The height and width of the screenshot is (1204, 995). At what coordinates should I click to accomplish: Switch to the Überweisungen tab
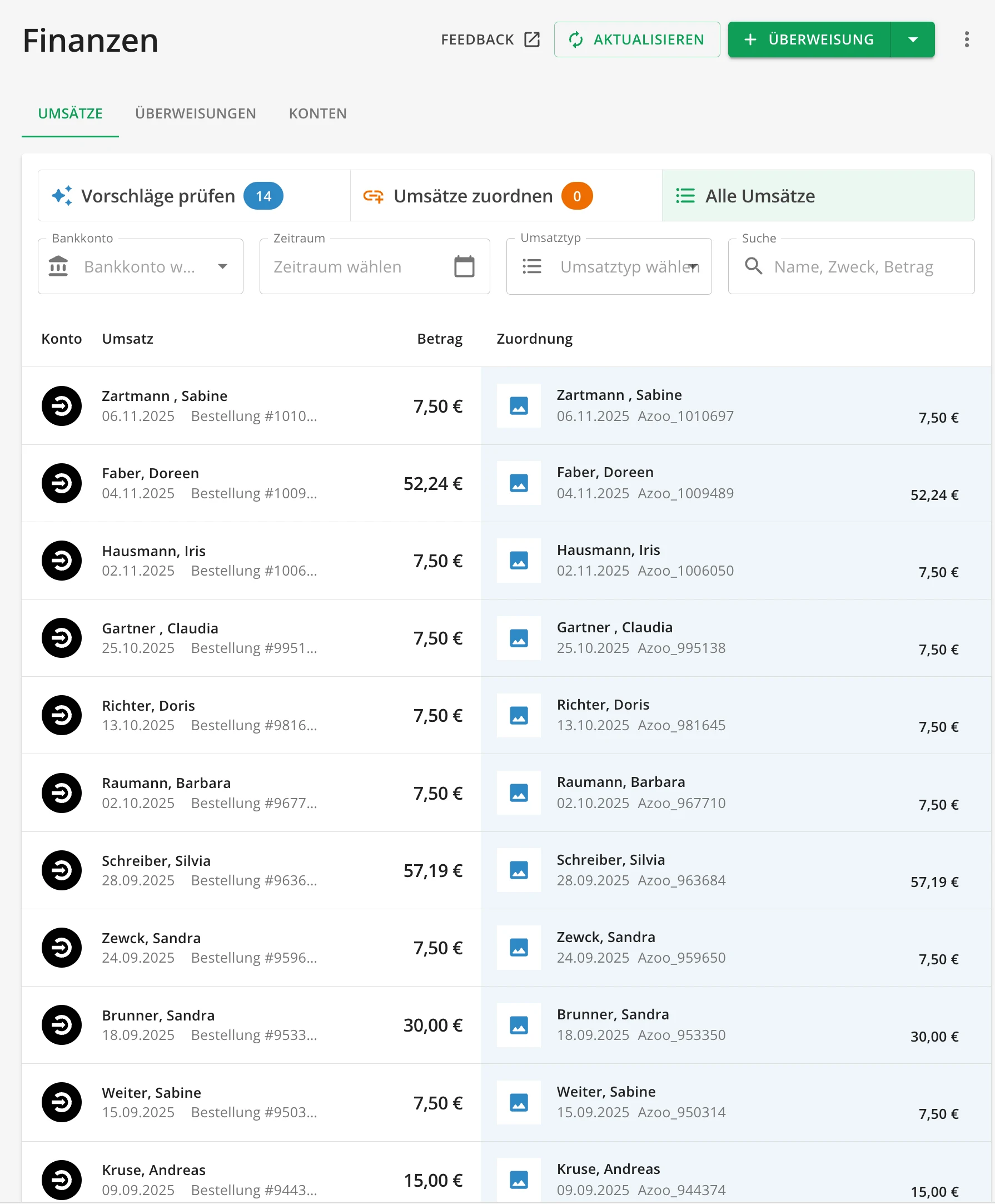point(196,113)
